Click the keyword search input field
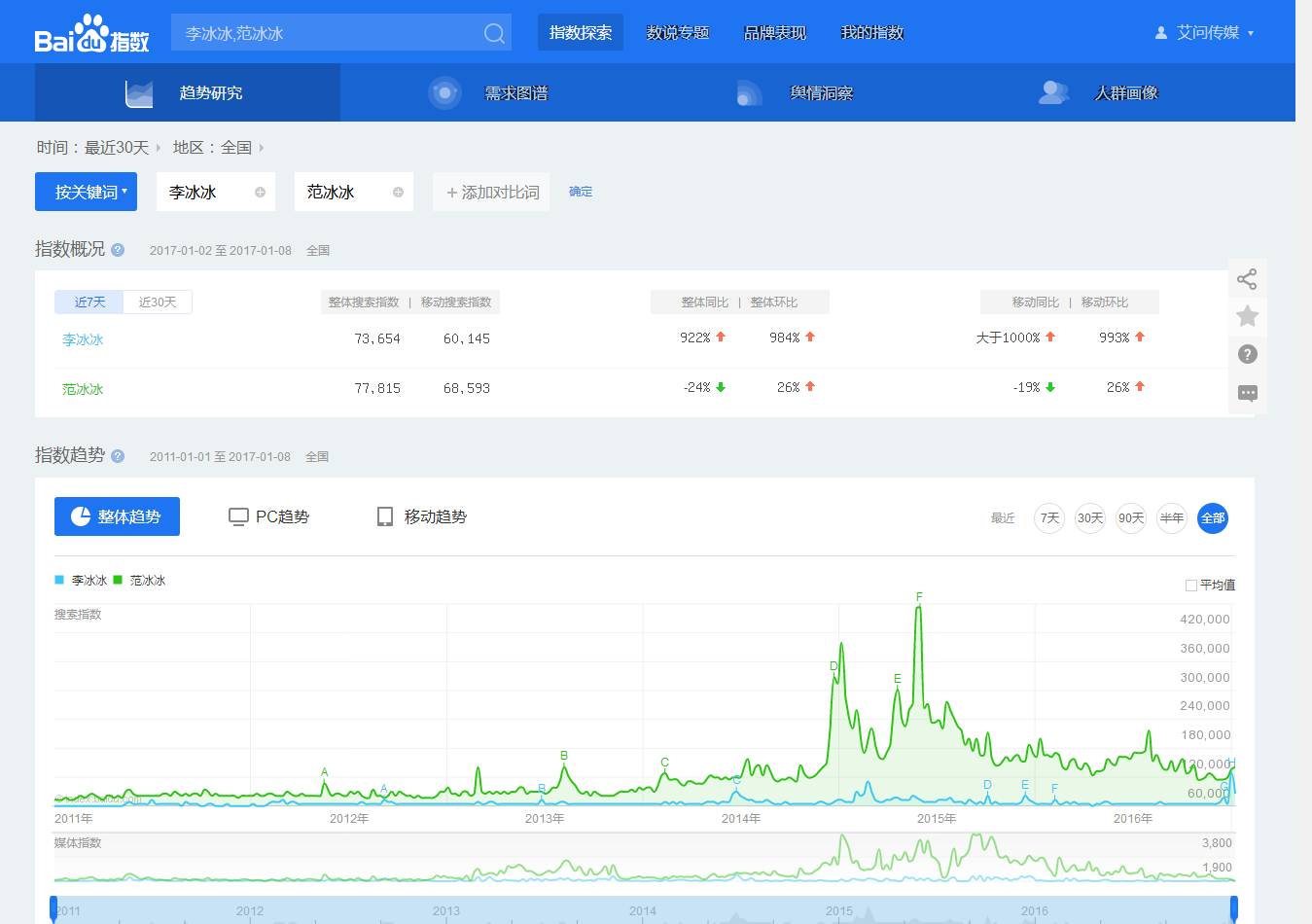Viewport: 1312px width, 924px height. 326,34
